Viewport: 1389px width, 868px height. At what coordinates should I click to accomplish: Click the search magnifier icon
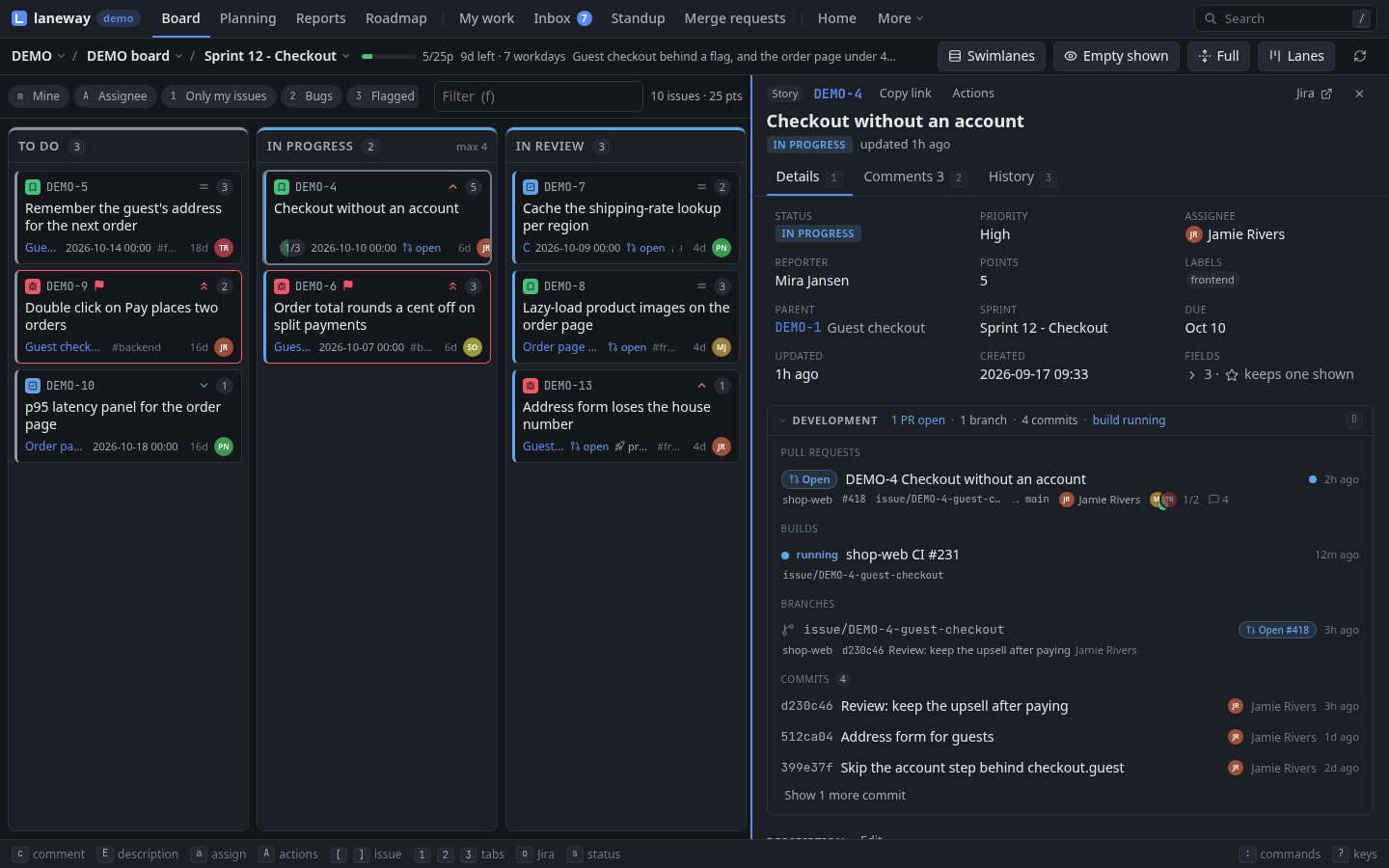point(1211,18)
